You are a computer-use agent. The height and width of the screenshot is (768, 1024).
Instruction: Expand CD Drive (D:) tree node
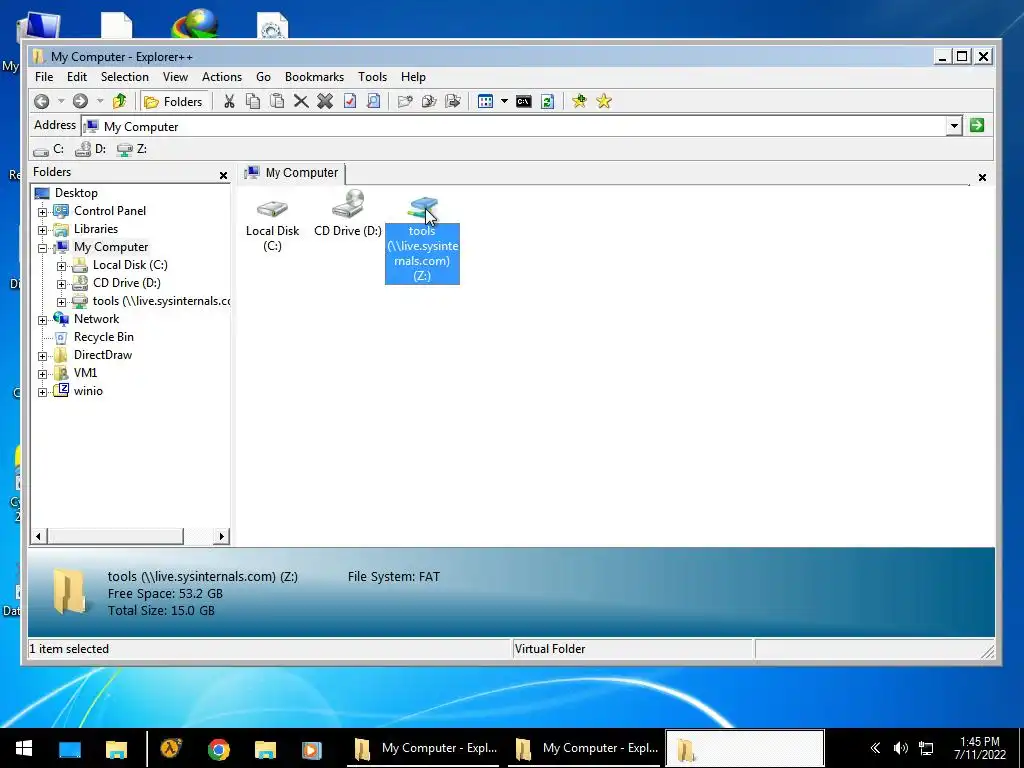[x=61, y=284]
